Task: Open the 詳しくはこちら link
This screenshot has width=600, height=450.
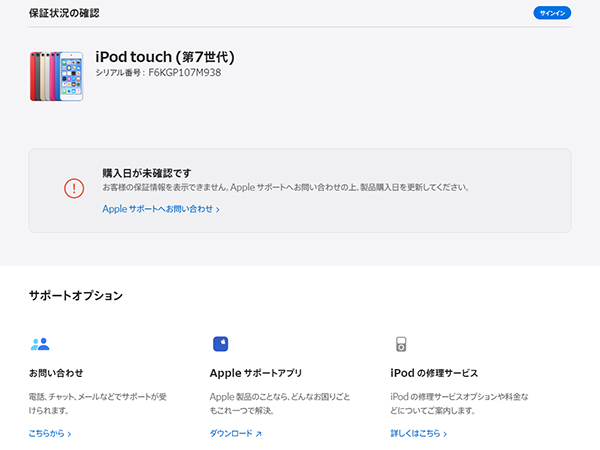Action: [x=419, y=433]
